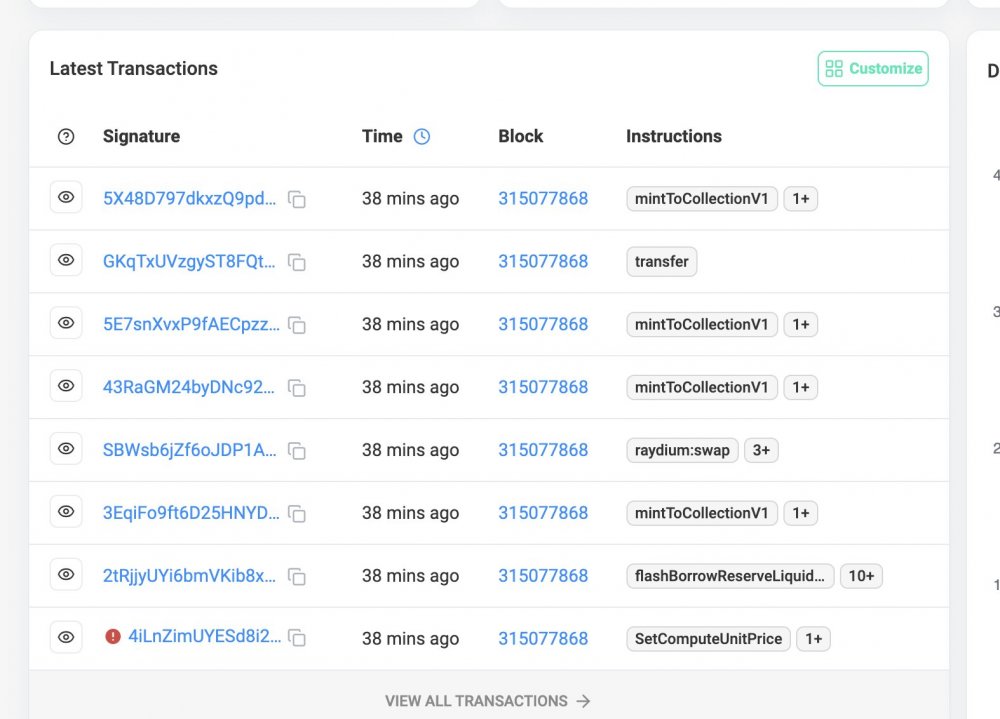
Task: Preview transaction GKqTxUVzgyST8FQt with eye icon
Action: (x=66, y=260)
